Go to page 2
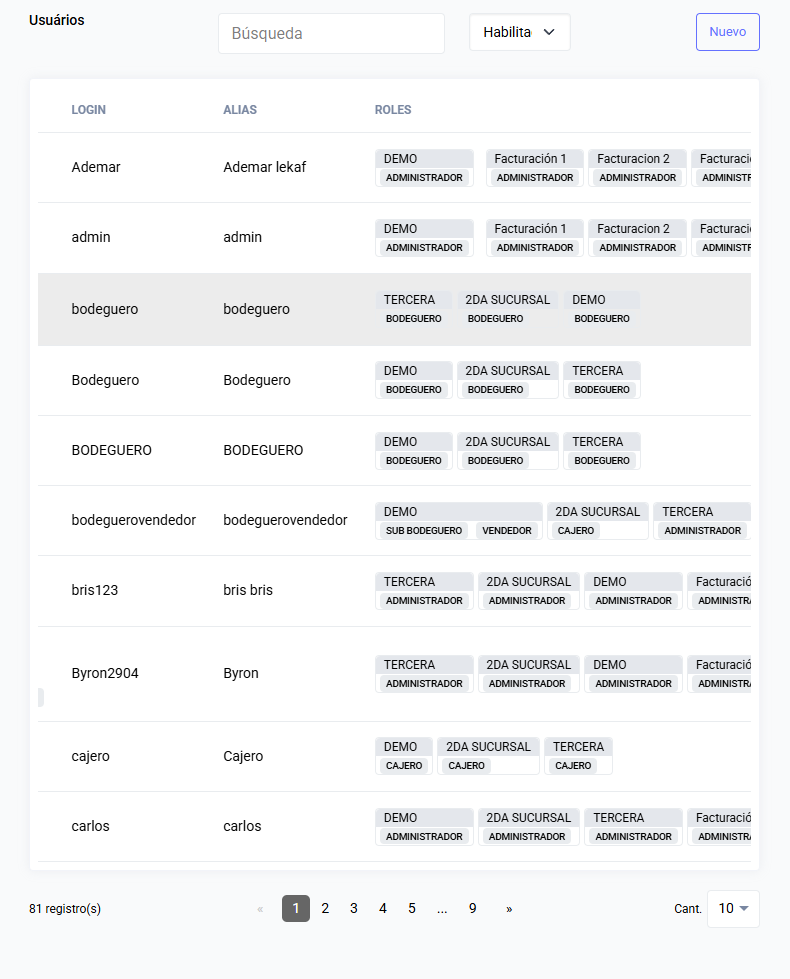 pos(325,908)
